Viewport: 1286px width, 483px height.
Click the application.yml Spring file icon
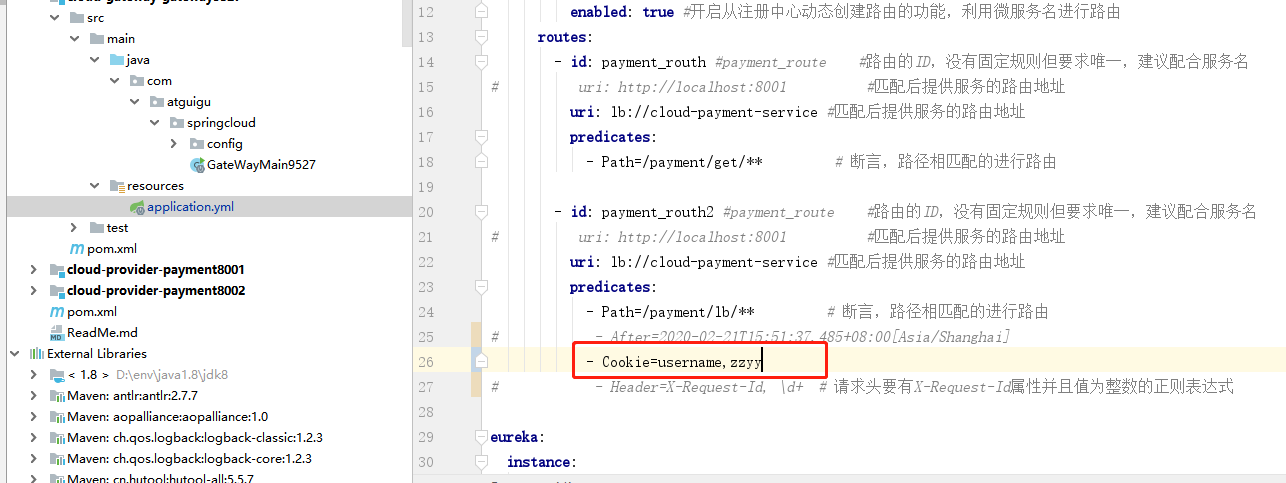pos(137,207)
